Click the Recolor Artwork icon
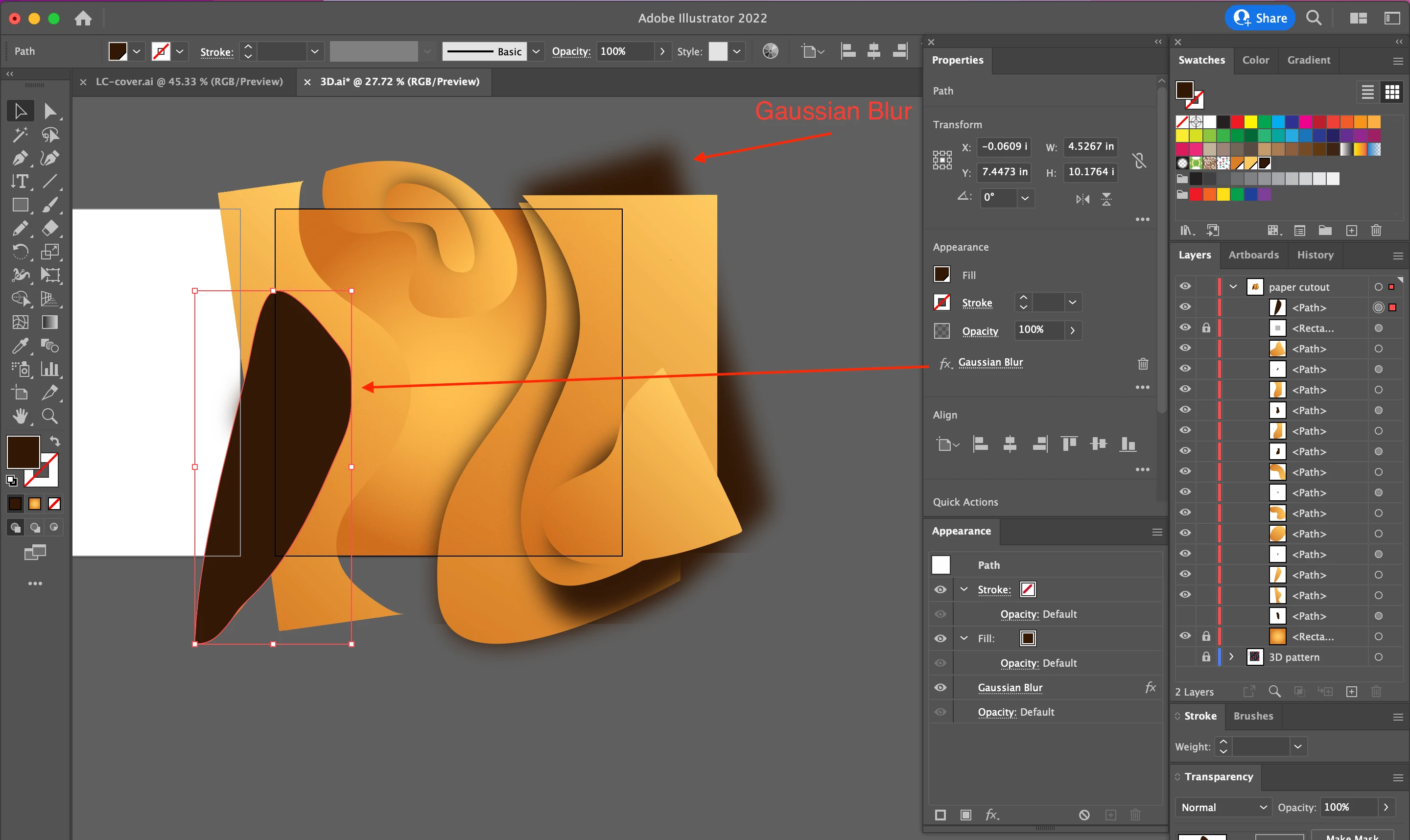 click(771, 51)
